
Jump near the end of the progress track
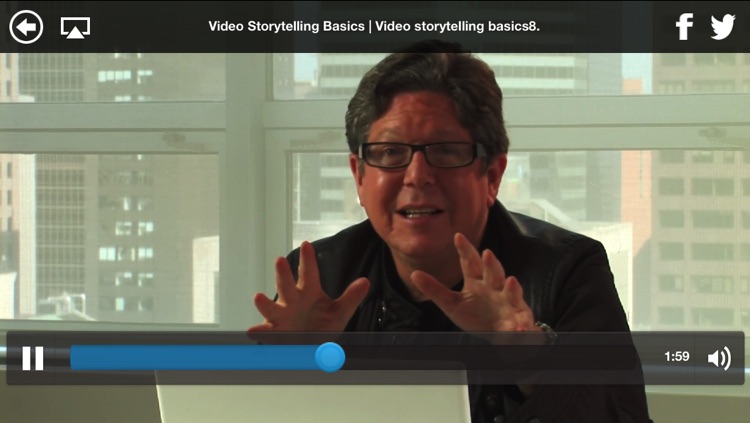point(630,357)
